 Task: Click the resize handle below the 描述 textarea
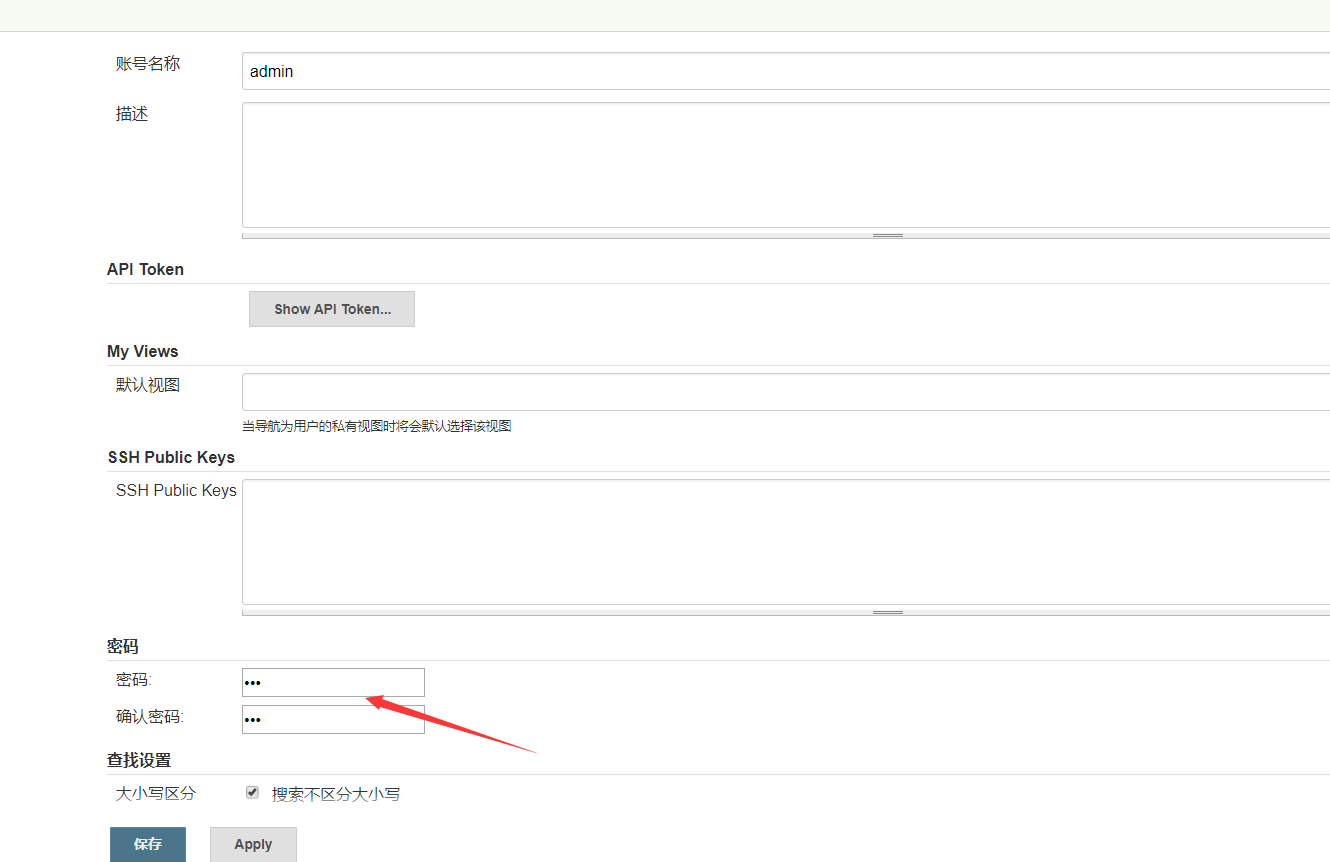887,234
